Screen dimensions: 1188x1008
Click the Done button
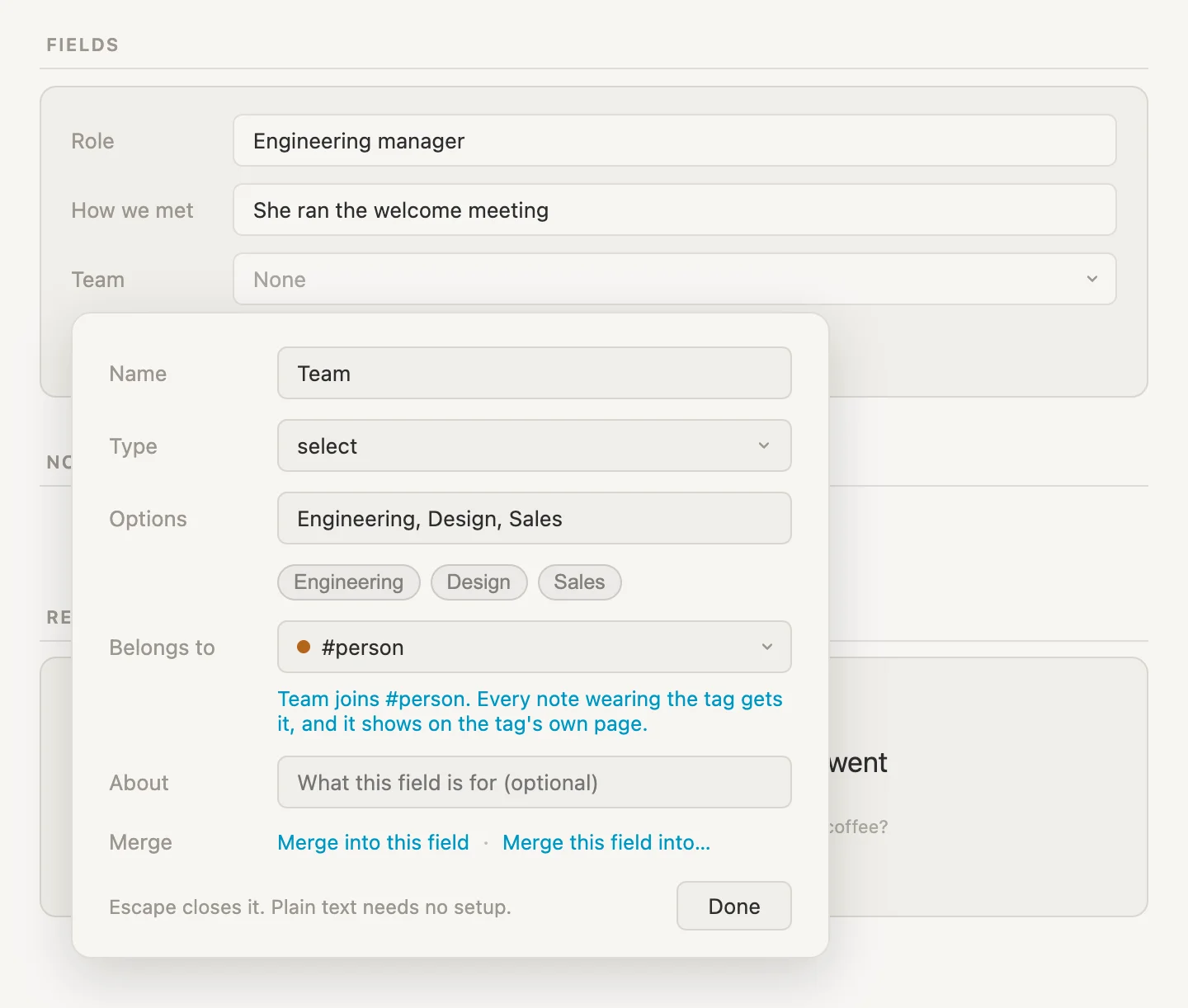click(x=734, y=906)
